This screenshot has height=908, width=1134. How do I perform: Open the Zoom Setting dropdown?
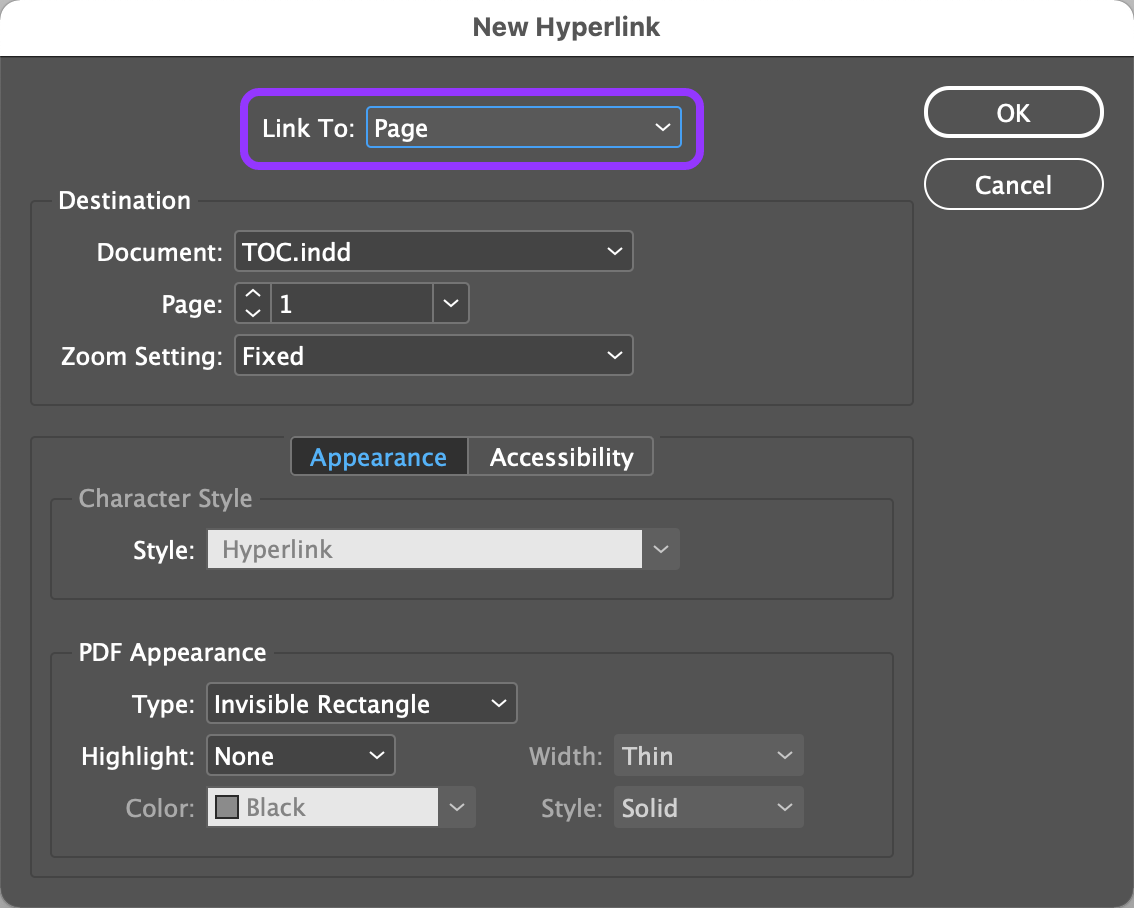[434, 356]
